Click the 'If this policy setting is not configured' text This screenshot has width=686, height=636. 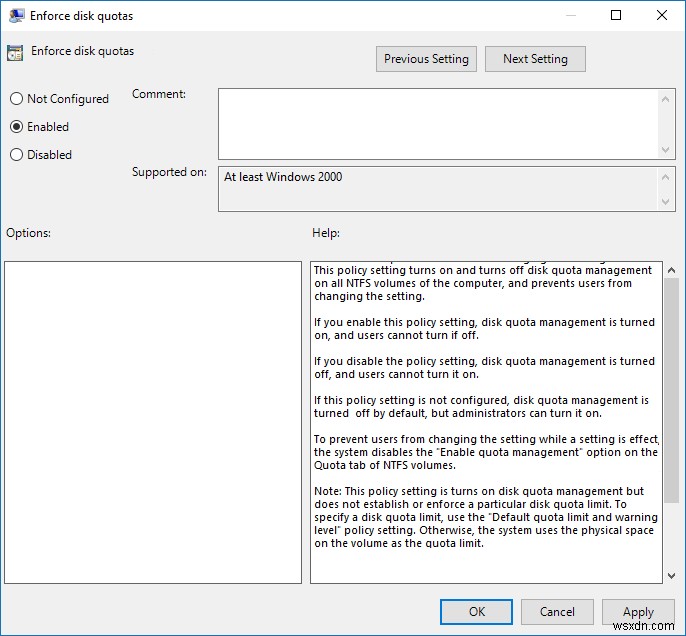pyautogui.click(x=481, y=406)
